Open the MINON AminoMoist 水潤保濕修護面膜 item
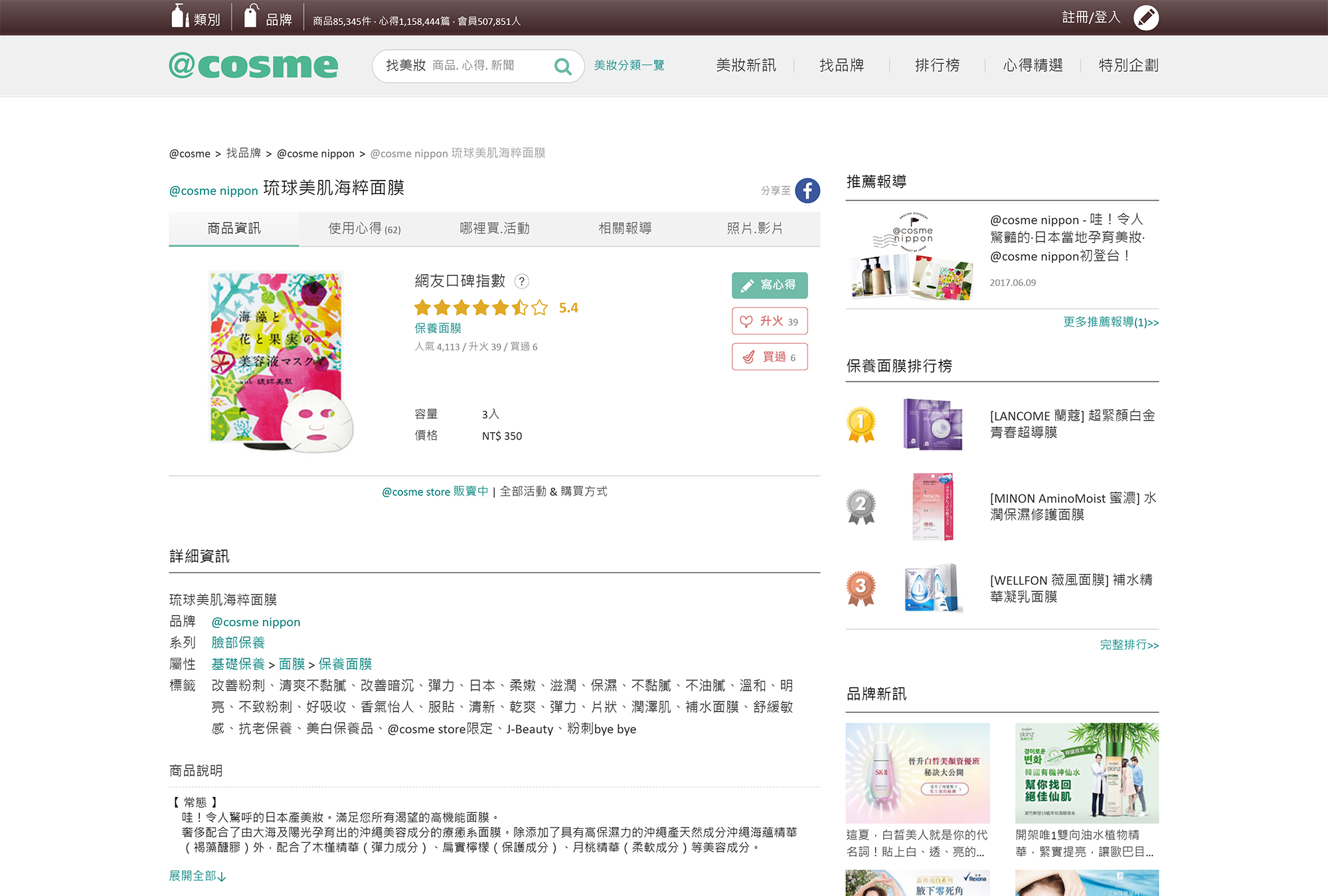1328x896 pixels. tap(1073, 506)
